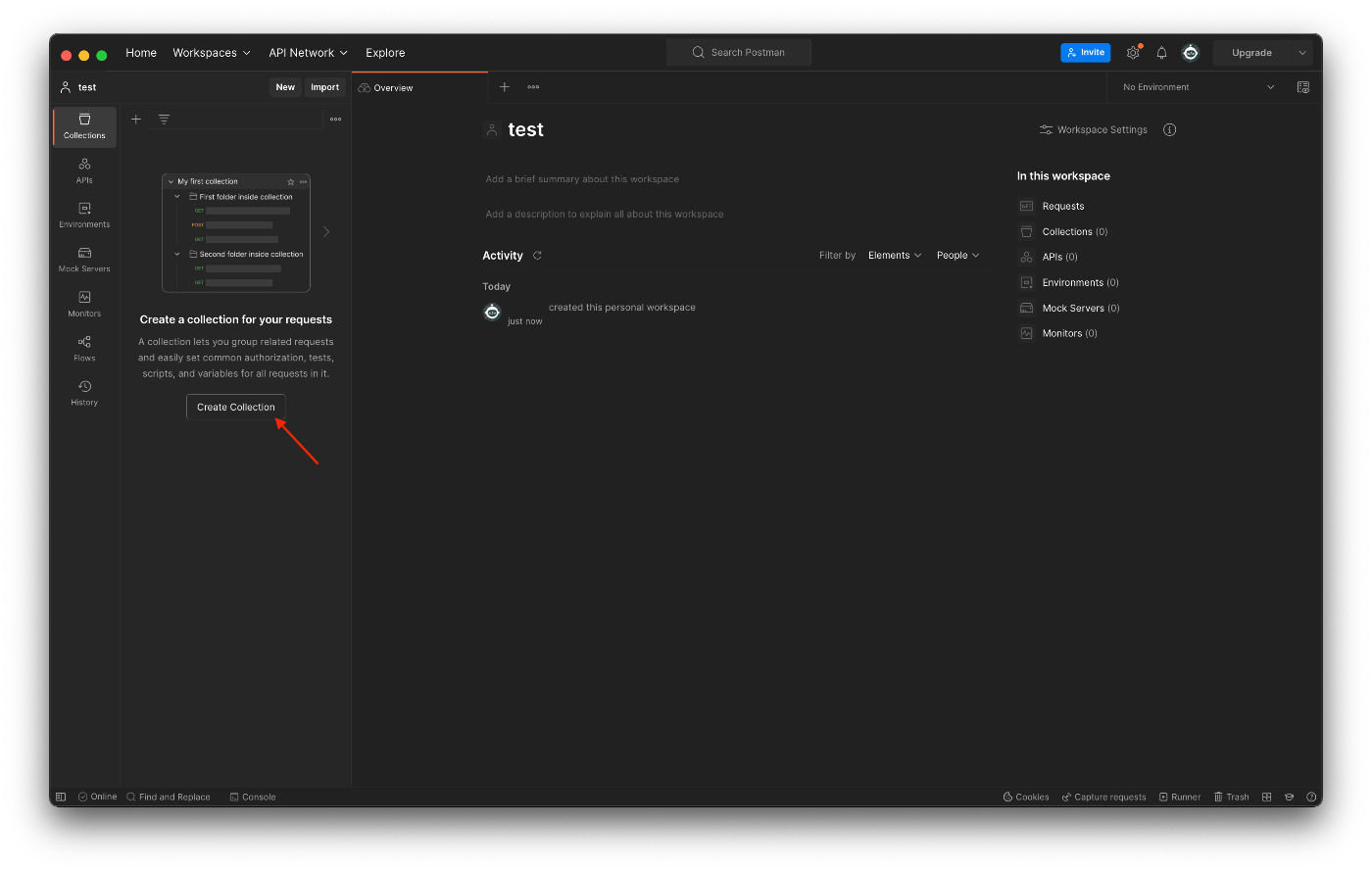
Task: Click the workspace info icon
Action: [1169, 129]
